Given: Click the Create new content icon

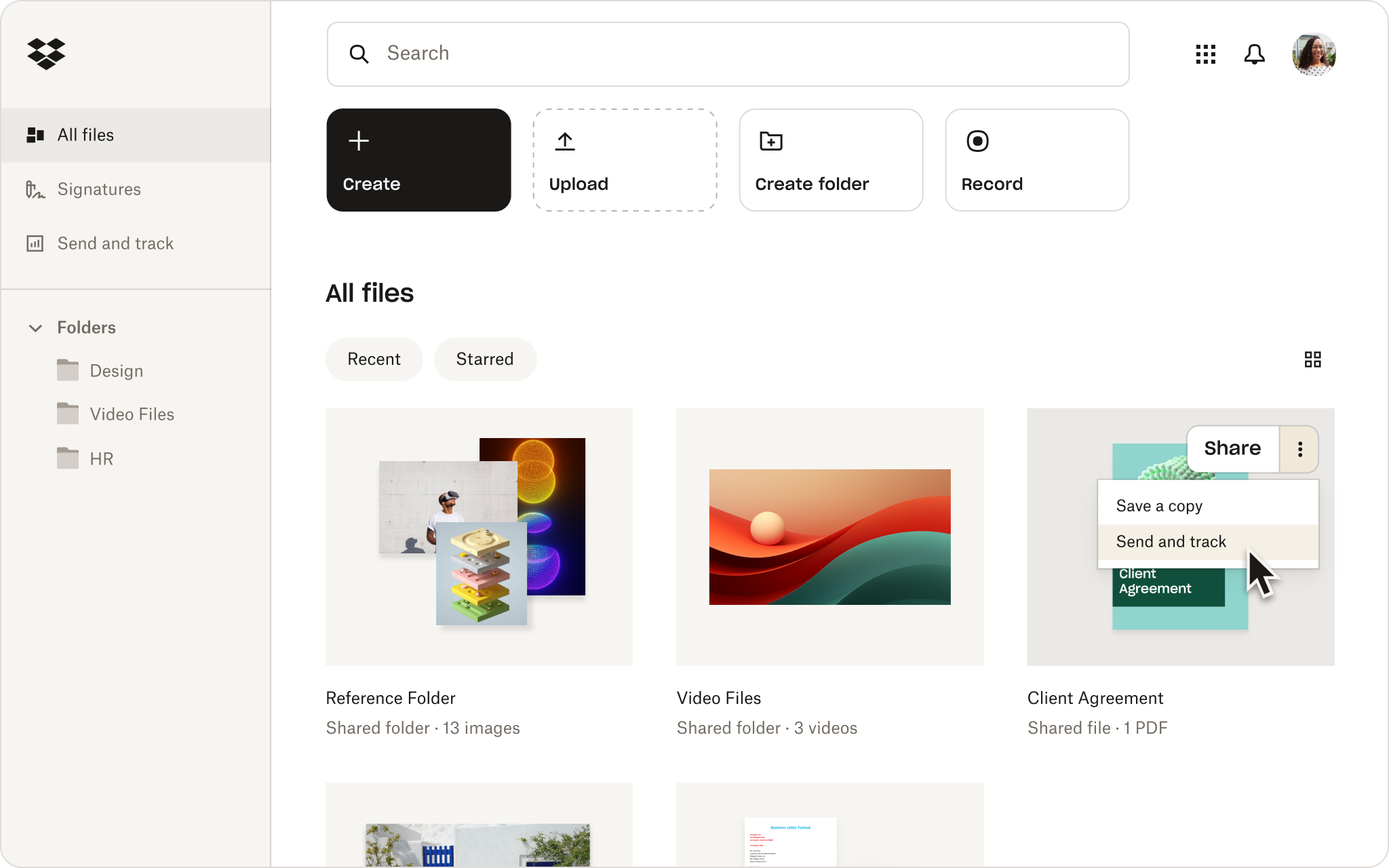Looking at the screenshot, I should pyautogui.click(x=358, y=140).
